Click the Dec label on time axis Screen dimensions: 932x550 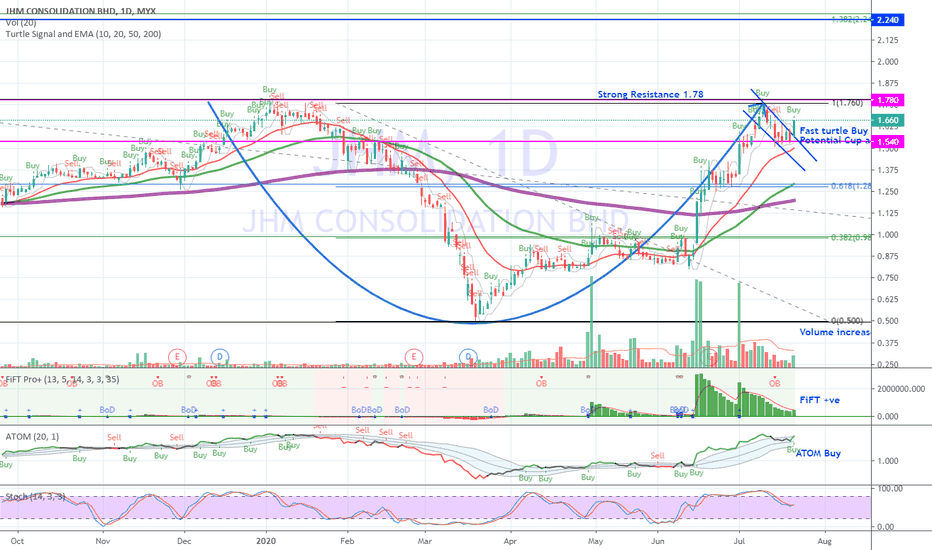pyautogui.click(x=184, y=541)
